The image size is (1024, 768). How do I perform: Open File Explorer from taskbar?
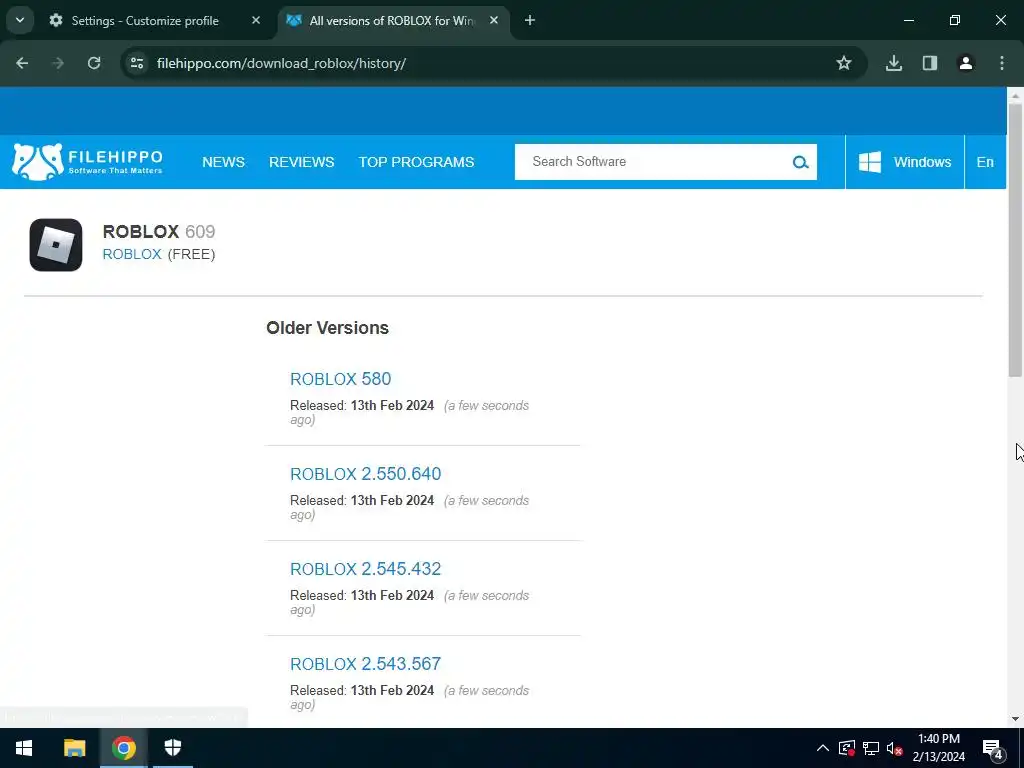(74, 748)
